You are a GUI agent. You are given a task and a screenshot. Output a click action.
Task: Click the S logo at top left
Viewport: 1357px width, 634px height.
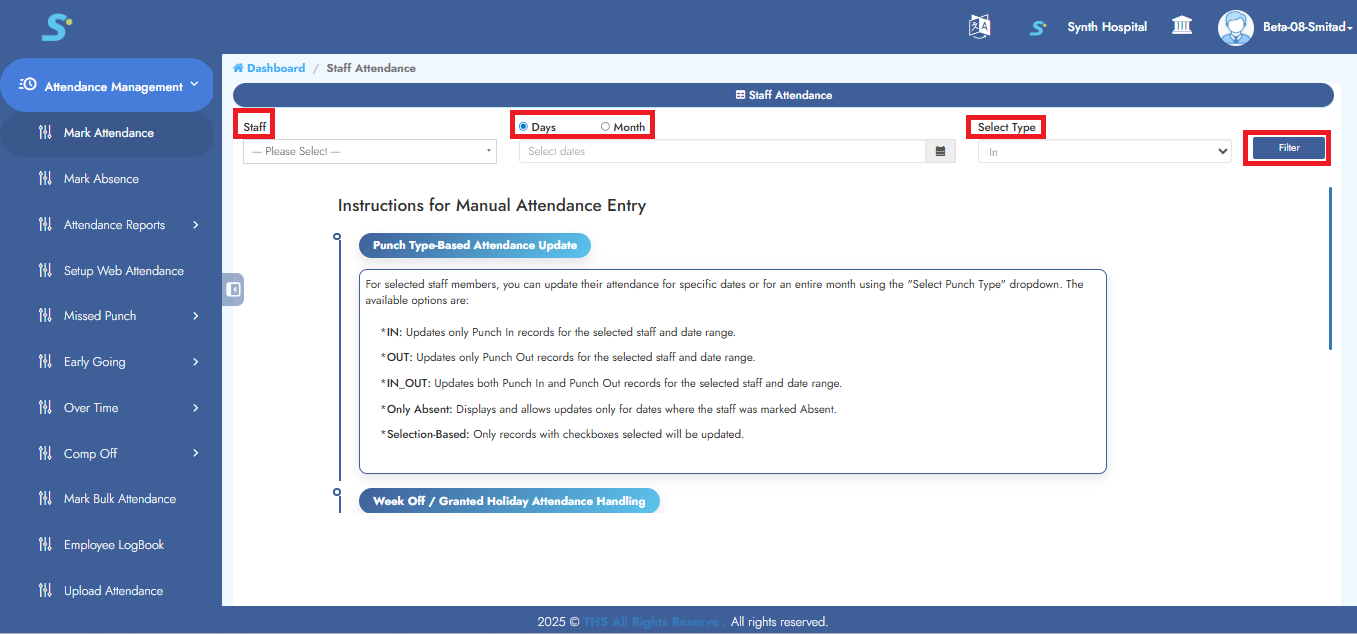pos(56,27)
